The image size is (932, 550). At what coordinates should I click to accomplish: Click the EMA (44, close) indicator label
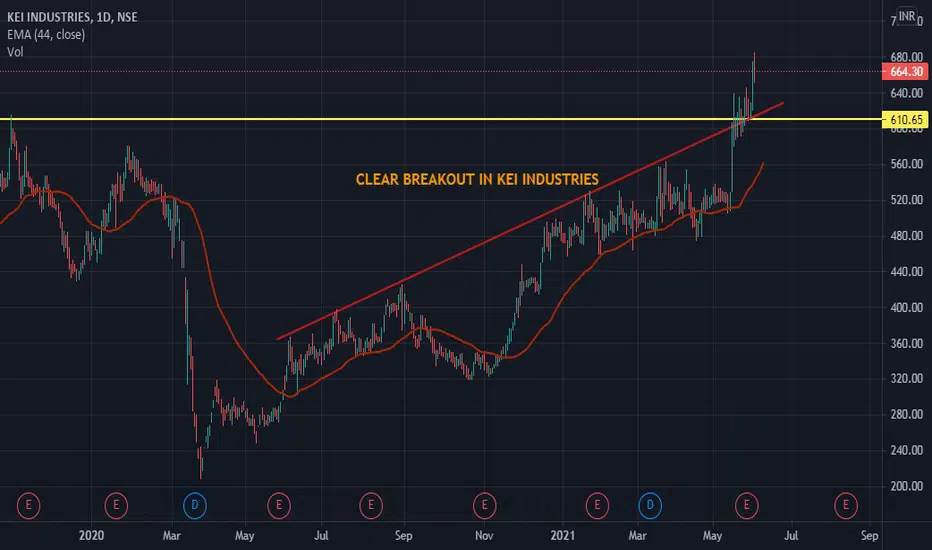point(46,34)
